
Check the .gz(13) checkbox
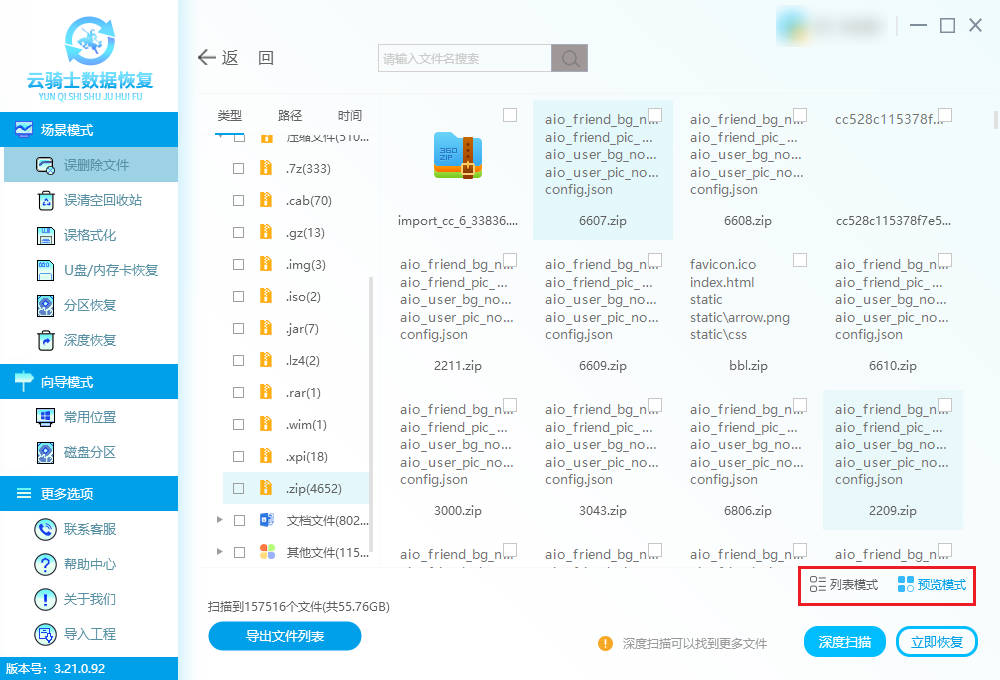[239, 232]
